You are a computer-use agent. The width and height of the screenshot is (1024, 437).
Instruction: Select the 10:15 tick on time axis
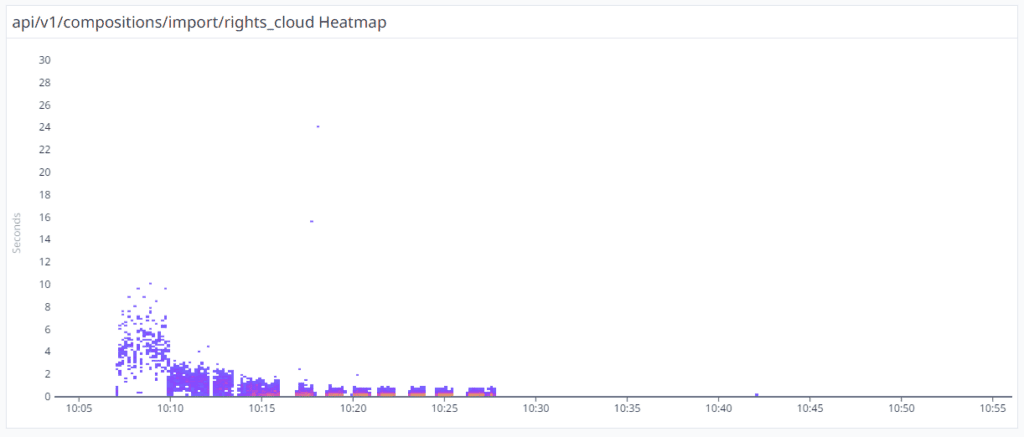click(262, 409)
